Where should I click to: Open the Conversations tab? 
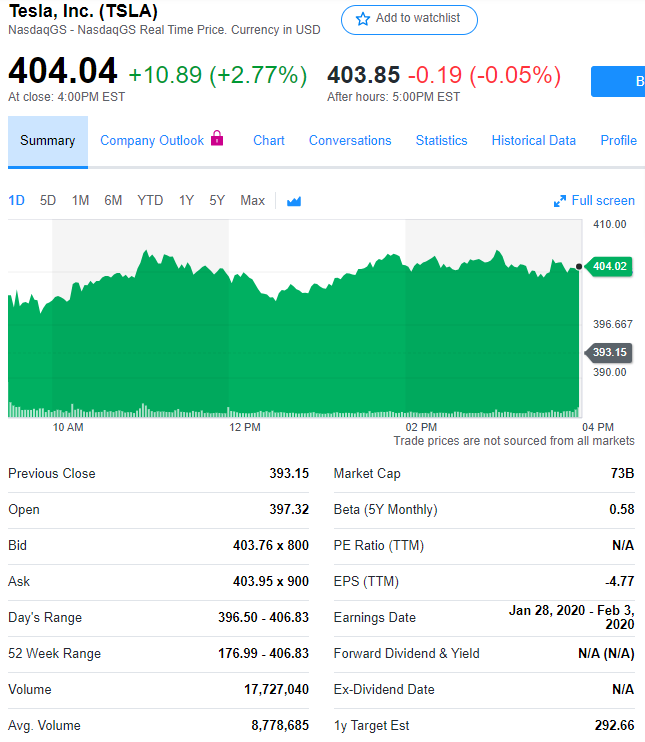tap(350, 140)
